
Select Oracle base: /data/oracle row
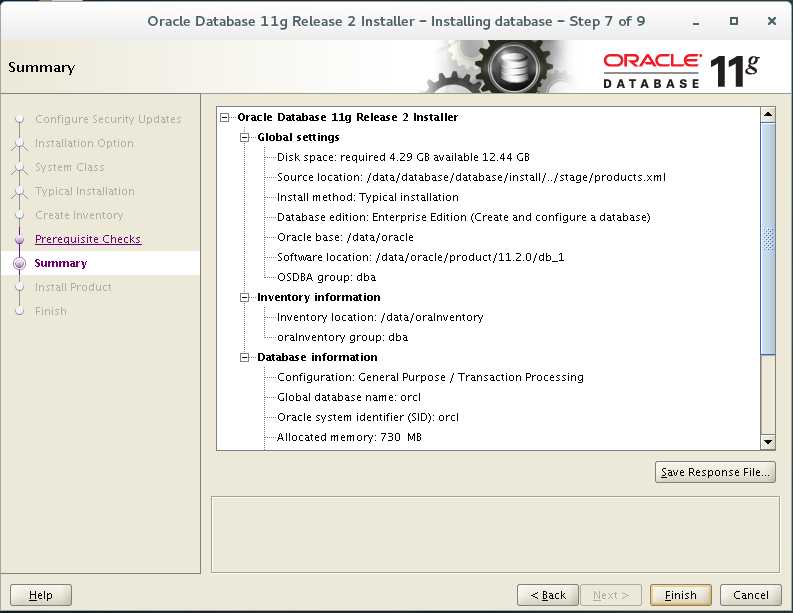coord(345,237)
